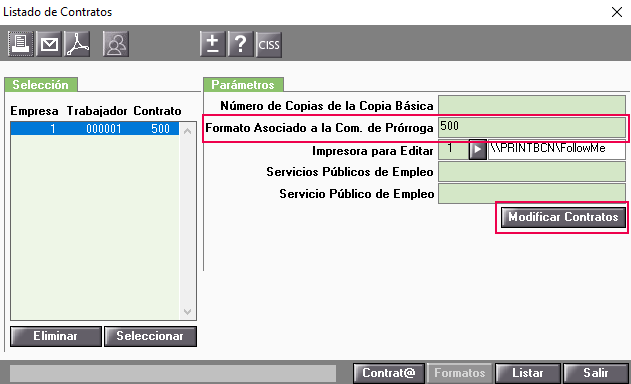
Task: Click the Servicio Público de Empleo field
Action: click(532, 194)
